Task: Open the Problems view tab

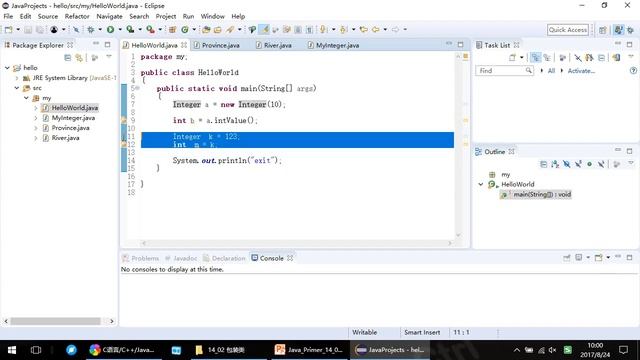Action: tap(141, 258)
